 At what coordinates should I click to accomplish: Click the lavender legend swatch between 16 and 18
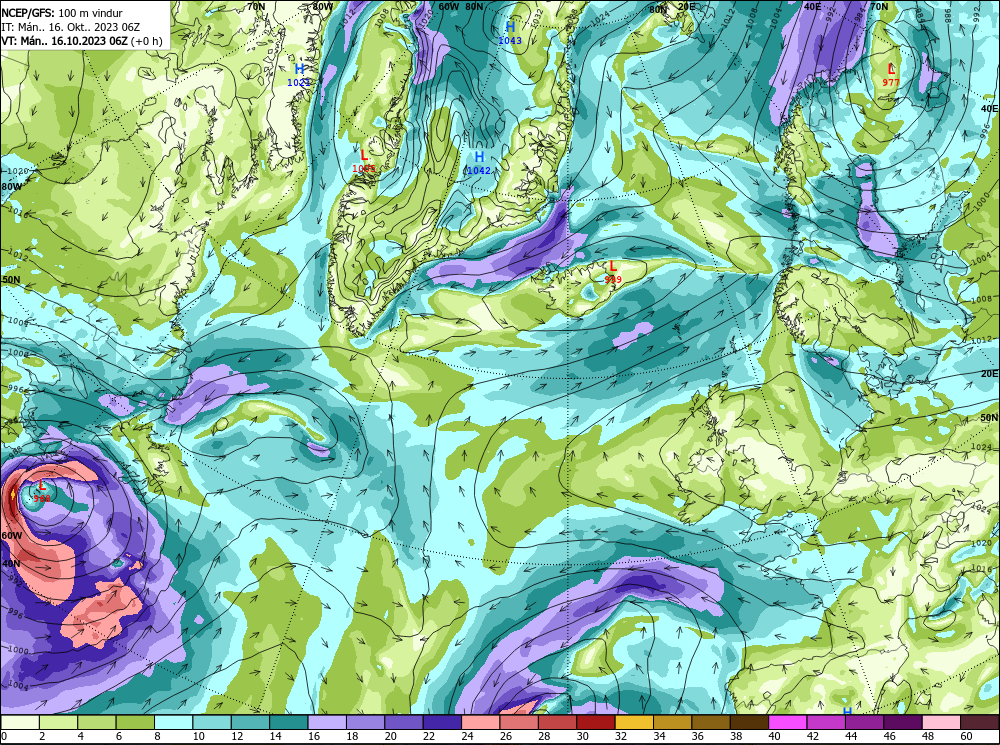327,722
